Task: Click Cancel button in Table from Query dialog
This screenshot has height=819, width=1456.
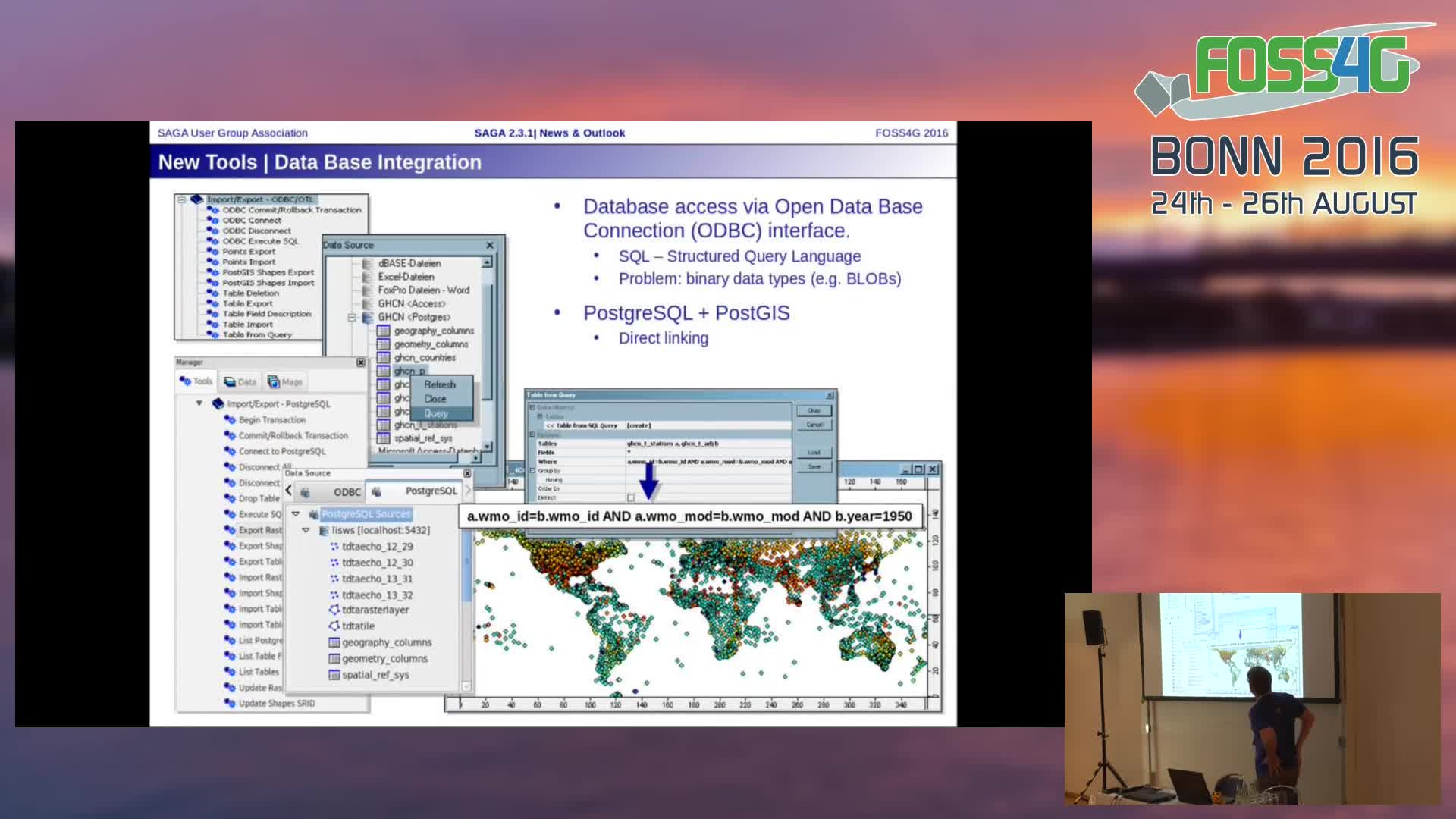Action: [814, 425]
